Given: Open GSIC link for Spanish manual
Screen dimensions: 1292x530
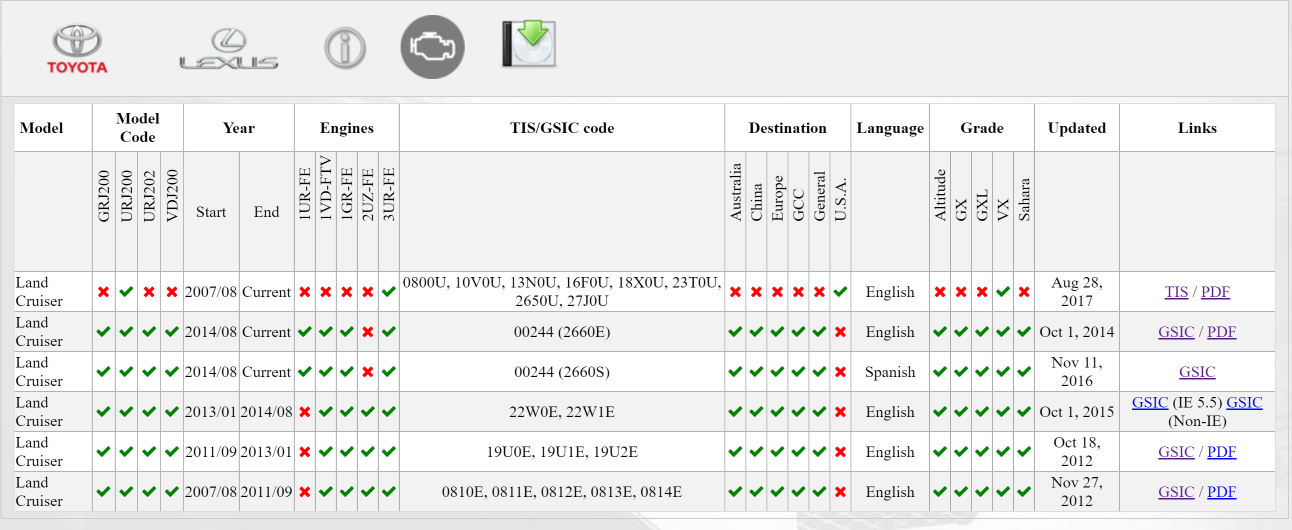Looking at the screenshot, I should coord(1197,372).
